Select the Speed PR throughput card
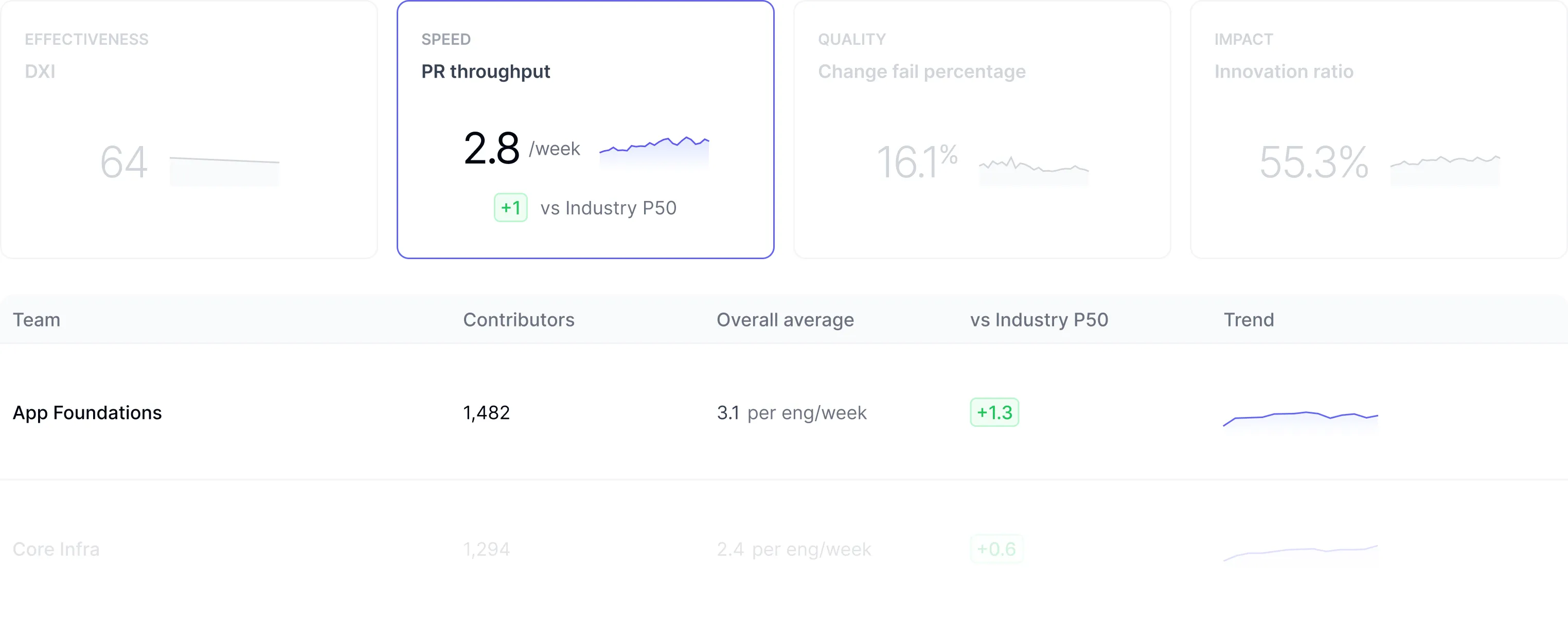Screen dimensions: 1568x617 tap(585, 129)
